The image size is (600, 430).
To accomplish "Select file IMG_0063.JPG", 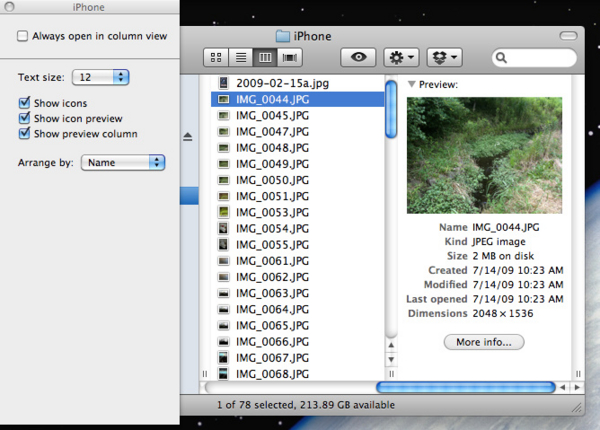I will pyautogui.click(x=297, y=293).
